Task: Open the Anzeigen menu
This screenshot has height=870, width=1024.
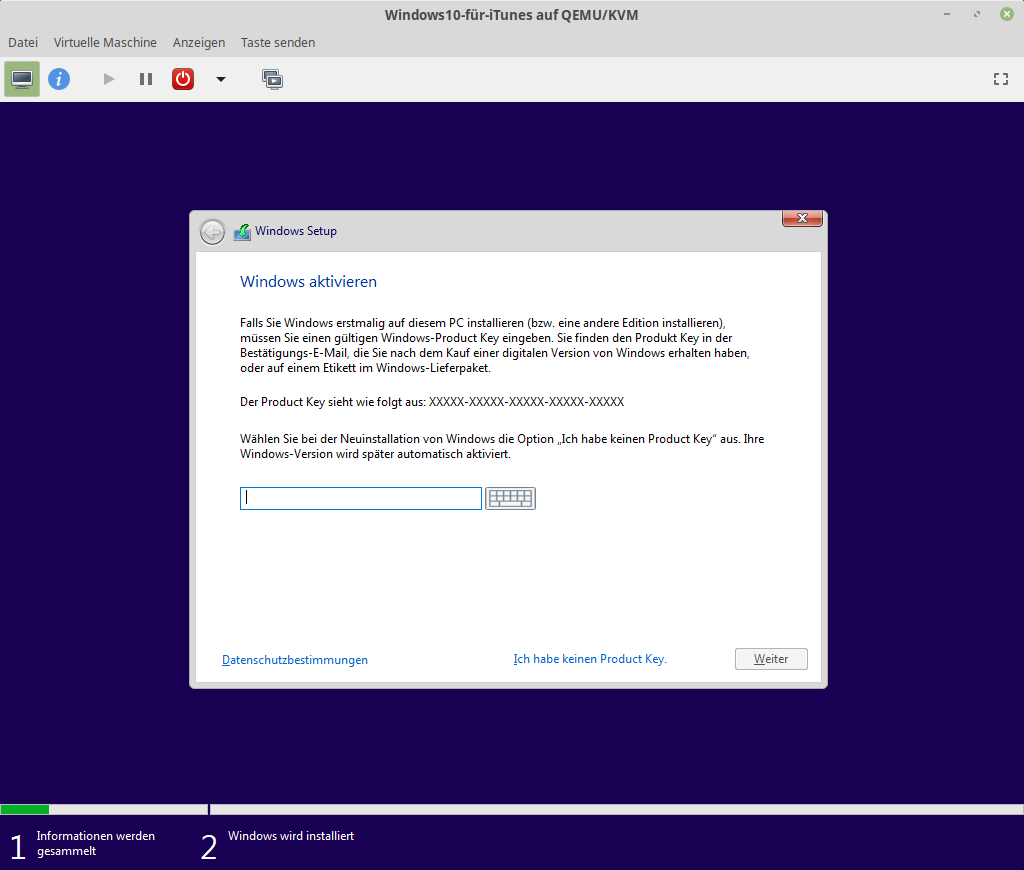Action: (199, 43)
